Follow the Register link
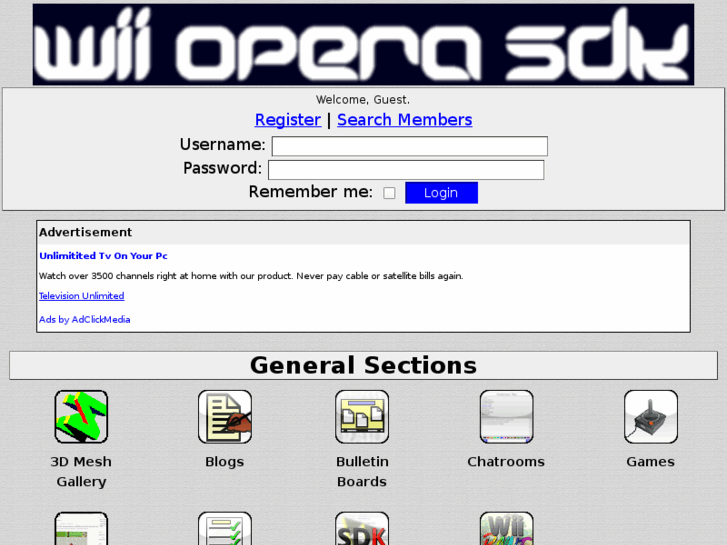 pos(288,120)
